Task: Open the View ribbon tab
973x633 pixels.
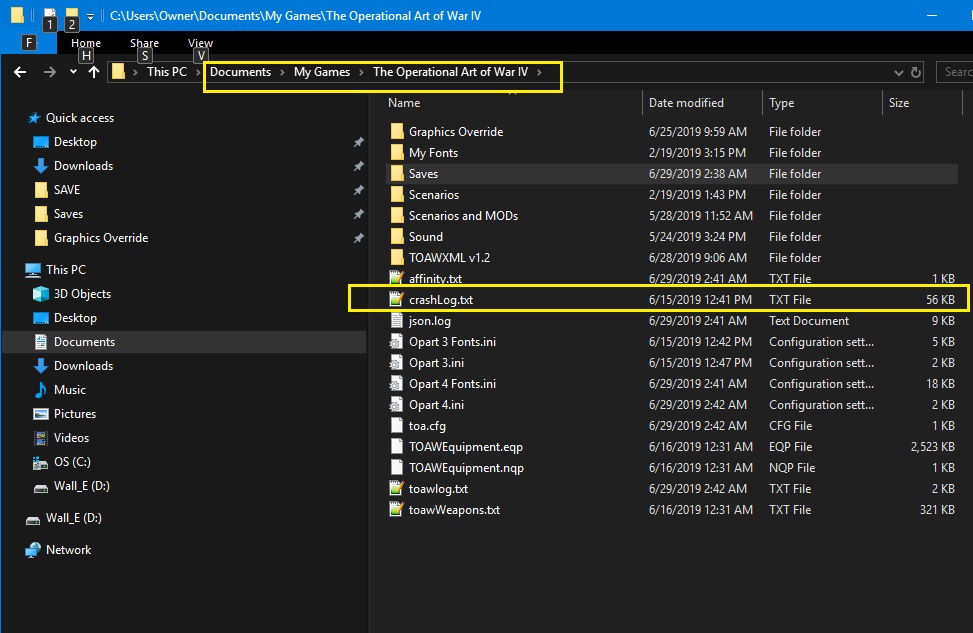Action: 200,43
